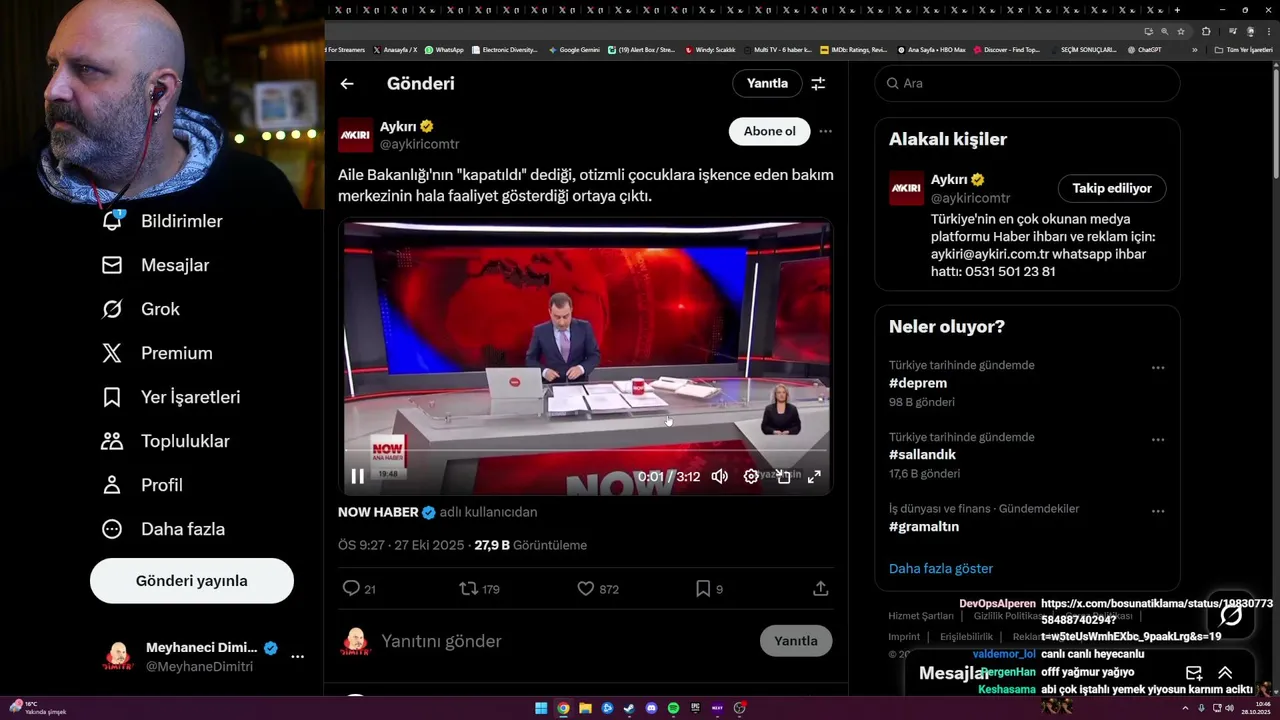Click the Yanıtla button at top
This screenshot has height=720, width=1280.
[x=767, y=83]
